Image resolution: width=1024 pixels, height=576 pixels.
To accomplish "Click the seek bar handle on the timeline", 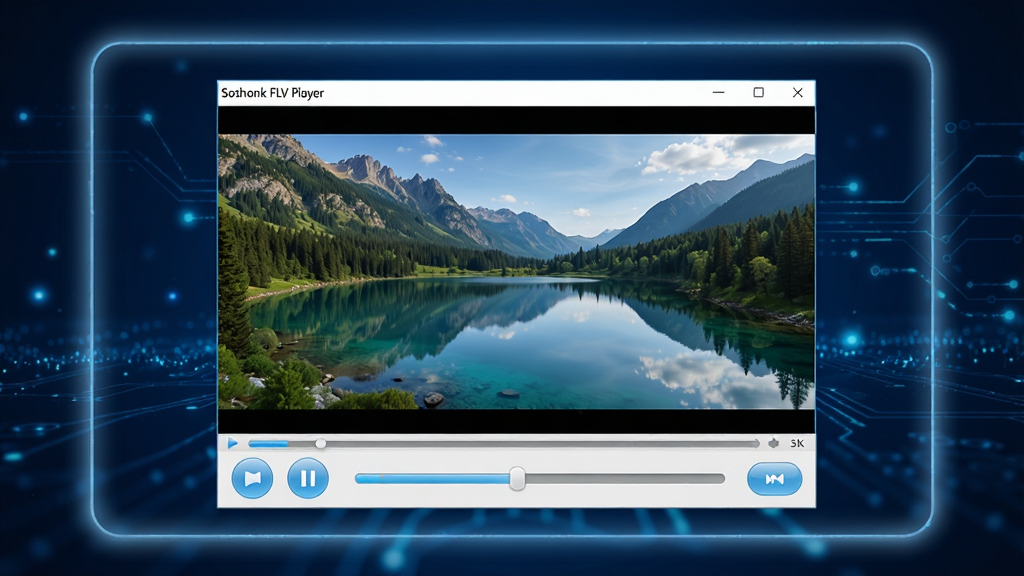I will 321,443.
